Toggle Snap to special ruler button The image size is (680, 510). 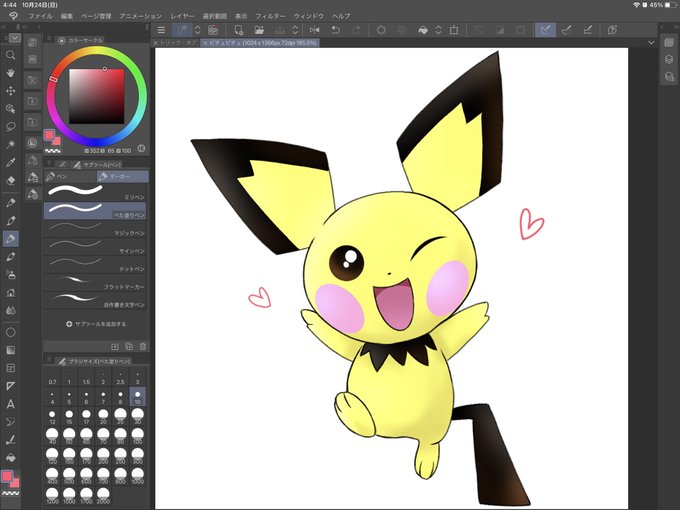click(566, 30)
